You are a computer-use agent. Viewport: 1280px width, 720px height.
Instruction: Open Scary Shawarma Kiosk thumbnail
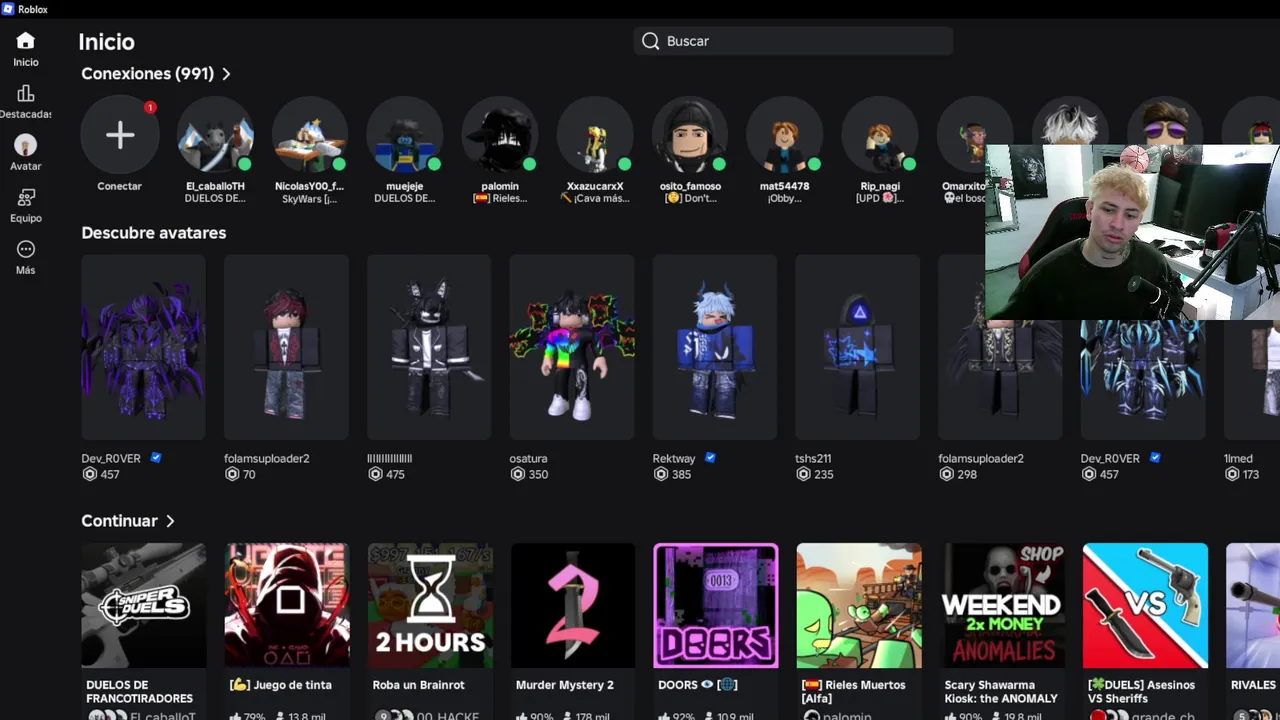pos(1002,605)
